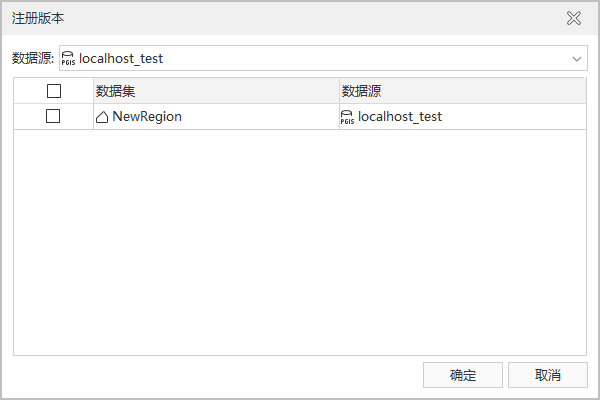Click the 数据源: label beside the dropdown
The height and width of the screenshot is (400, 600).
tap(33, 59)
